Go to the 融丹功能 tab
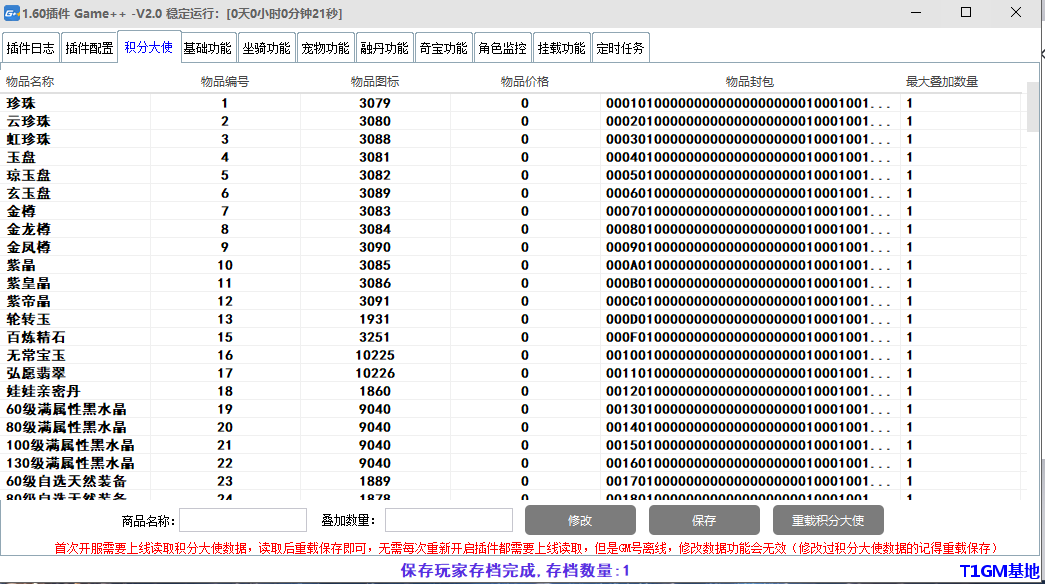The width and height of the screenshot is (1045, 584). (385, 48)
